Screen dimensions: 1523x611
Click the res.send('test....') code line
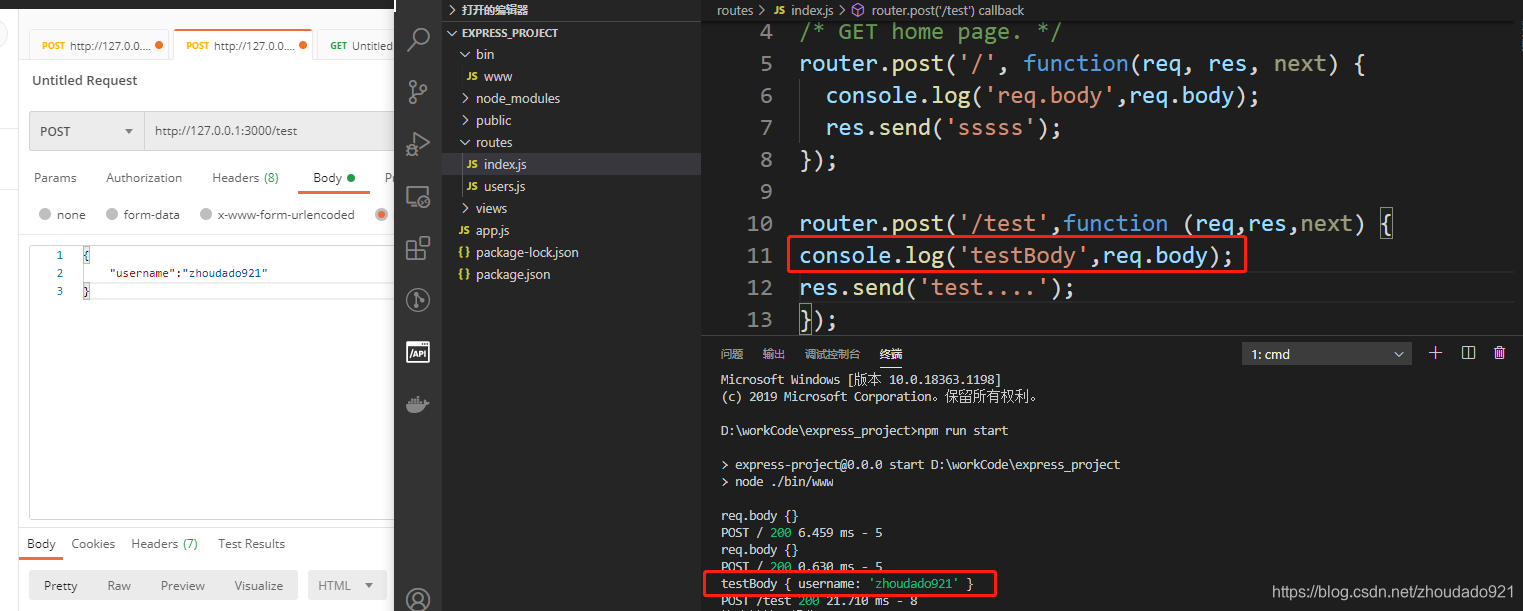pyautogui.click(x=937, y=288)
